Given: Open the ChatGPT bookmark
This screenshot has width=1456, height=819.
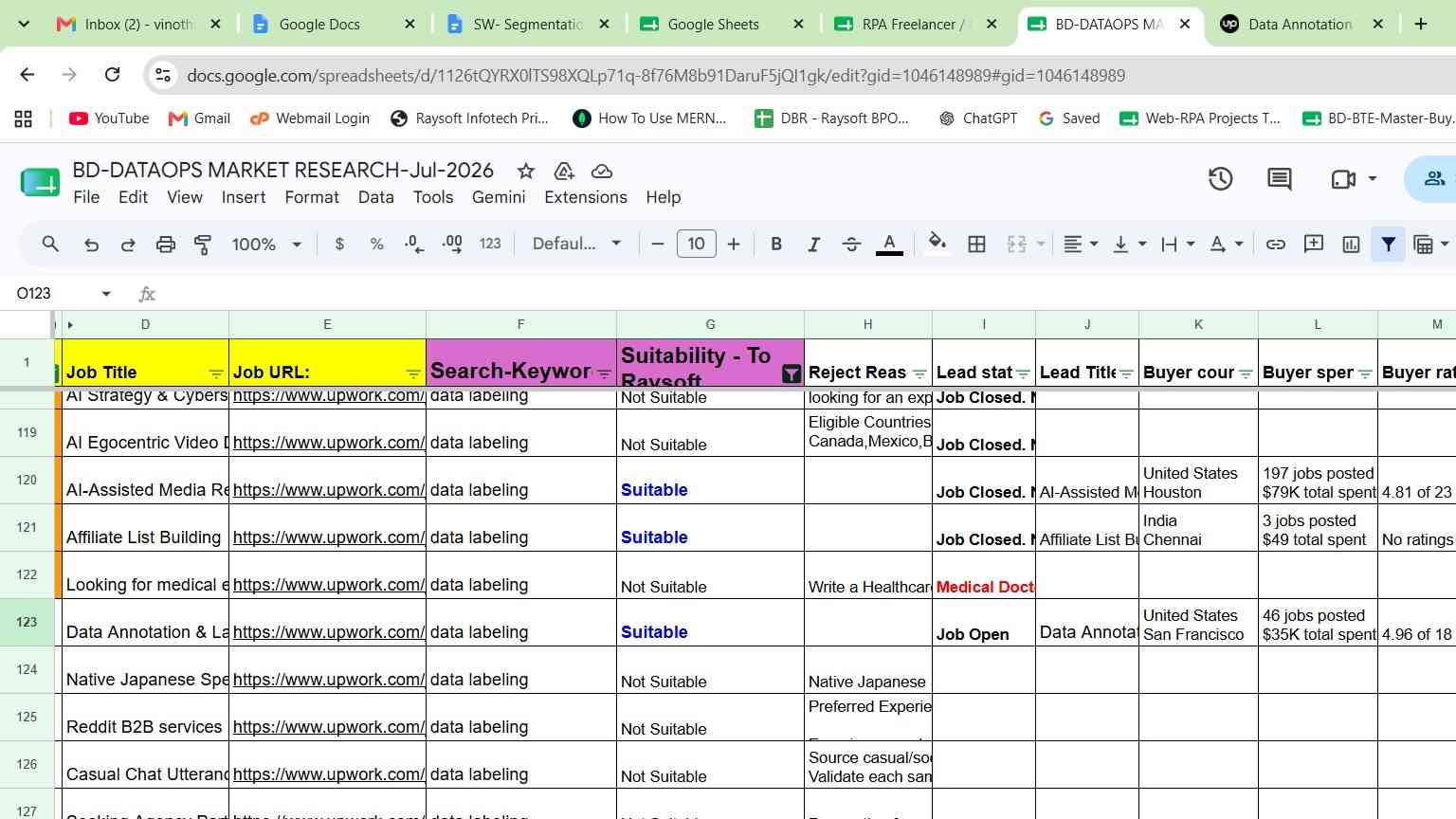Looking at the screenshot, I should tap(977, 118).
